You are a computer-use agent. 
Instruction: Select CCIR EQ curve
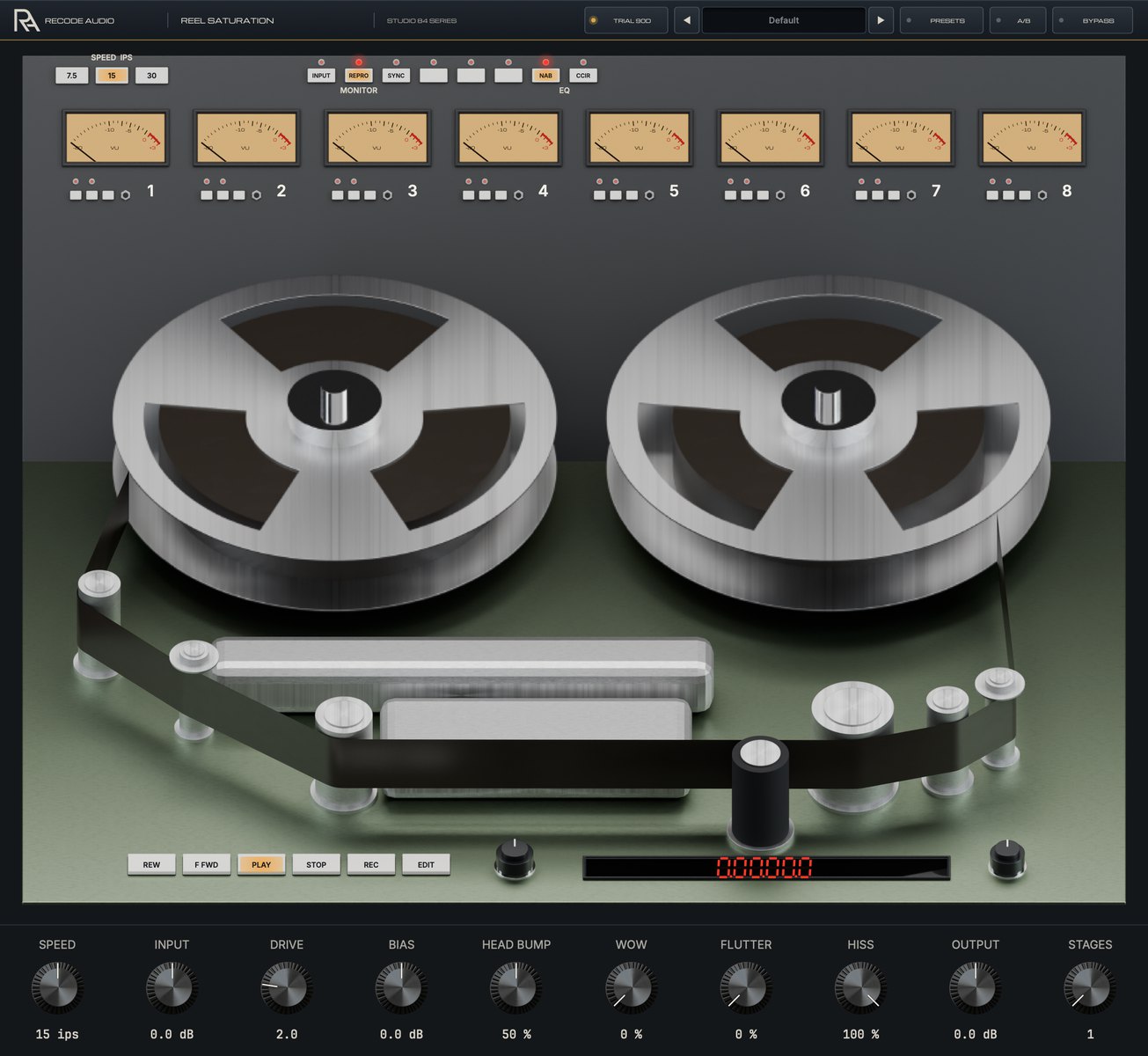pos(583,76)
